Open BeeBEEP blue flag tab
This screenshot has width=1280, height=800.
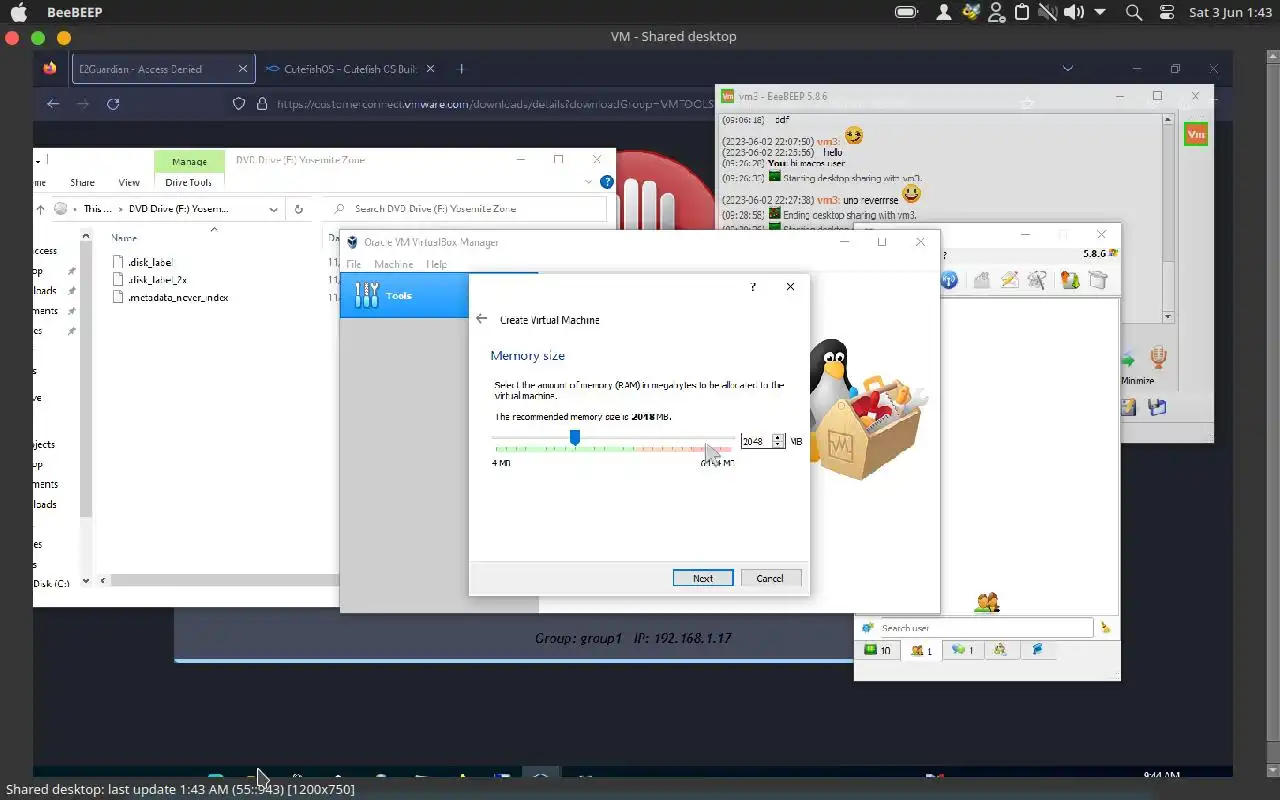click(x=1037, y=650)
